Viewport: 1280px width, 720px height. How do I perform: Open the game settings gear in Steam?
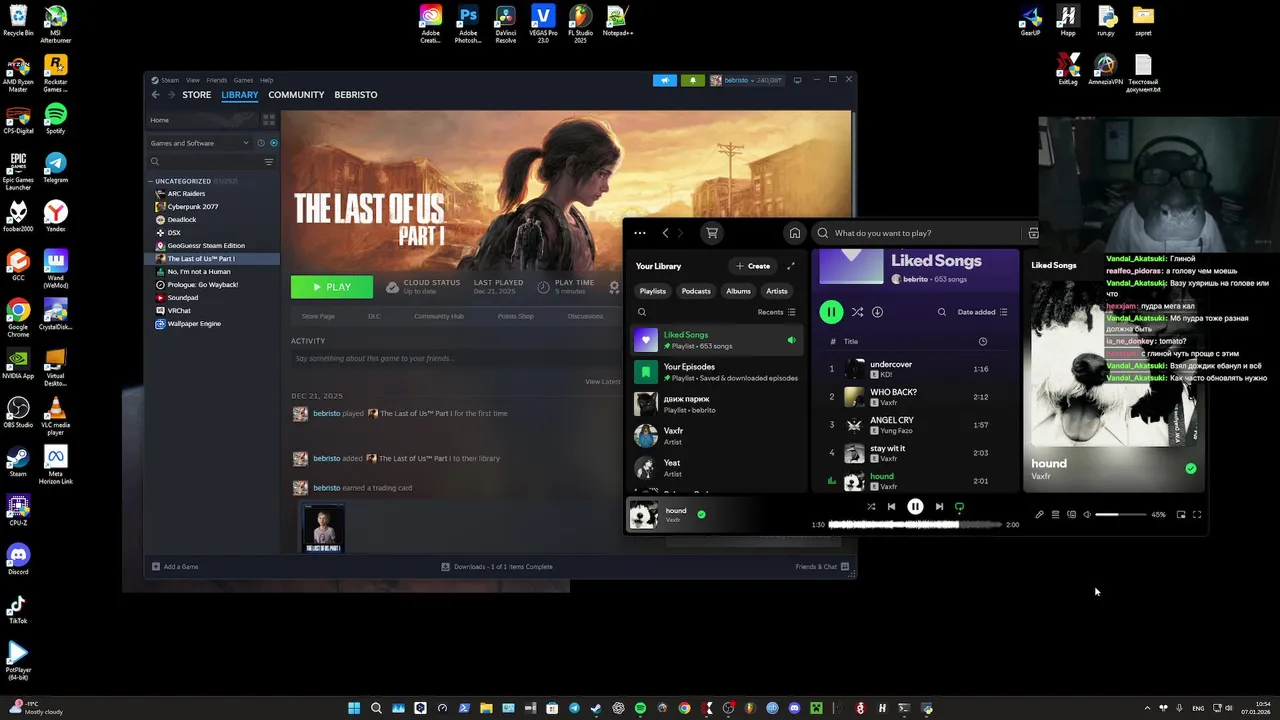click(614, 287)
